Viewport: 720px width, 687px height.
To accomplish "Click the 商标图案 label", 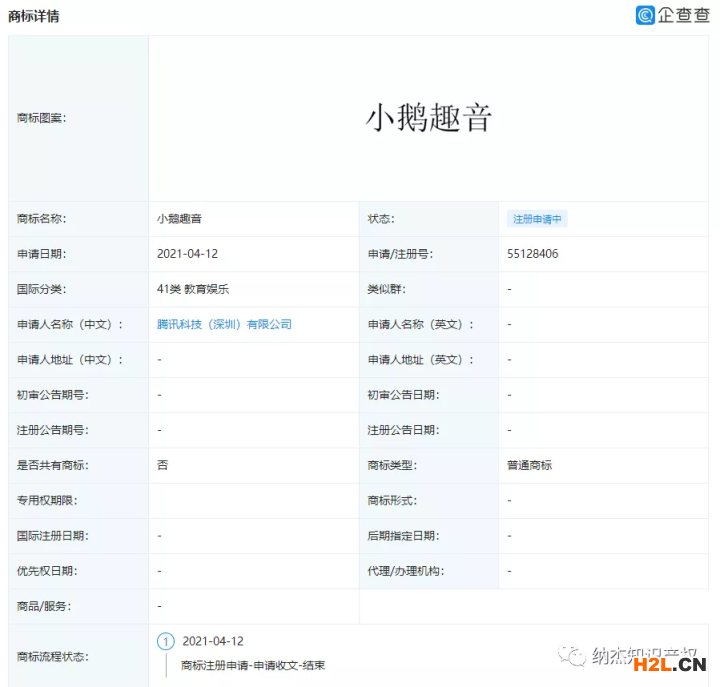I will [41, 118].
